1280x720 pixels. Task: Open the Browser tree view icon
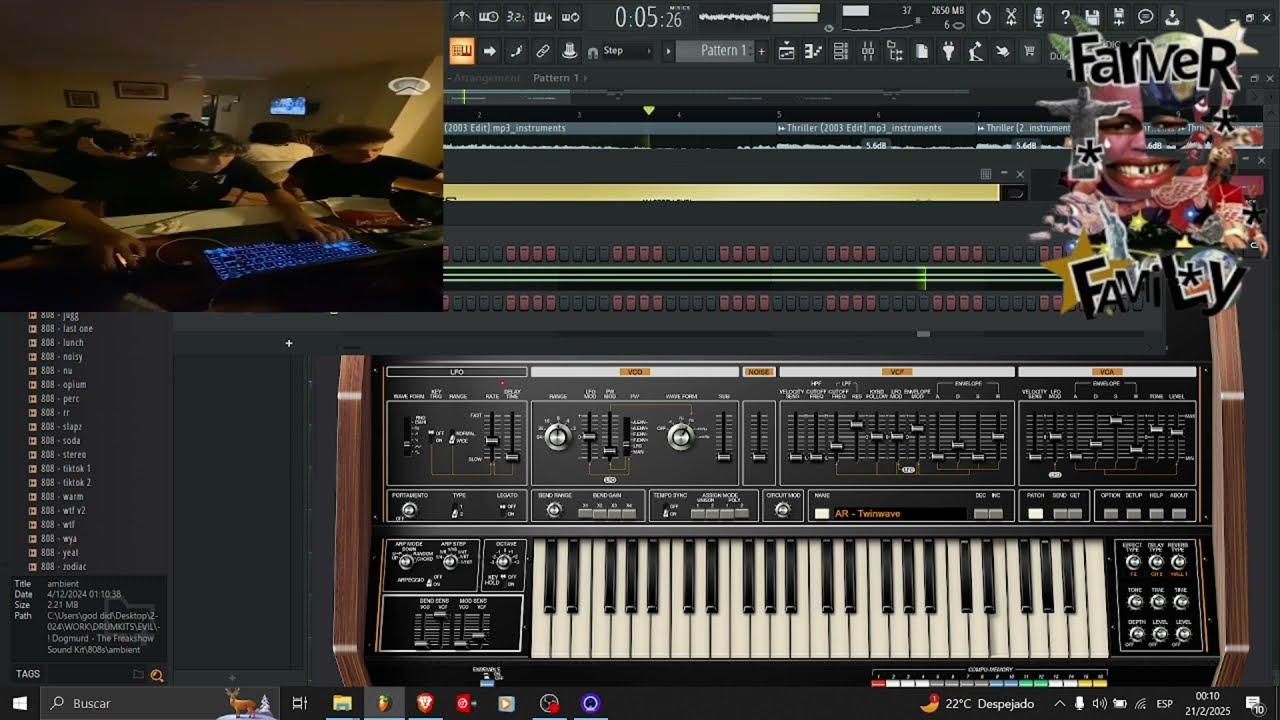pyautogui.click(x=895, y=51)
